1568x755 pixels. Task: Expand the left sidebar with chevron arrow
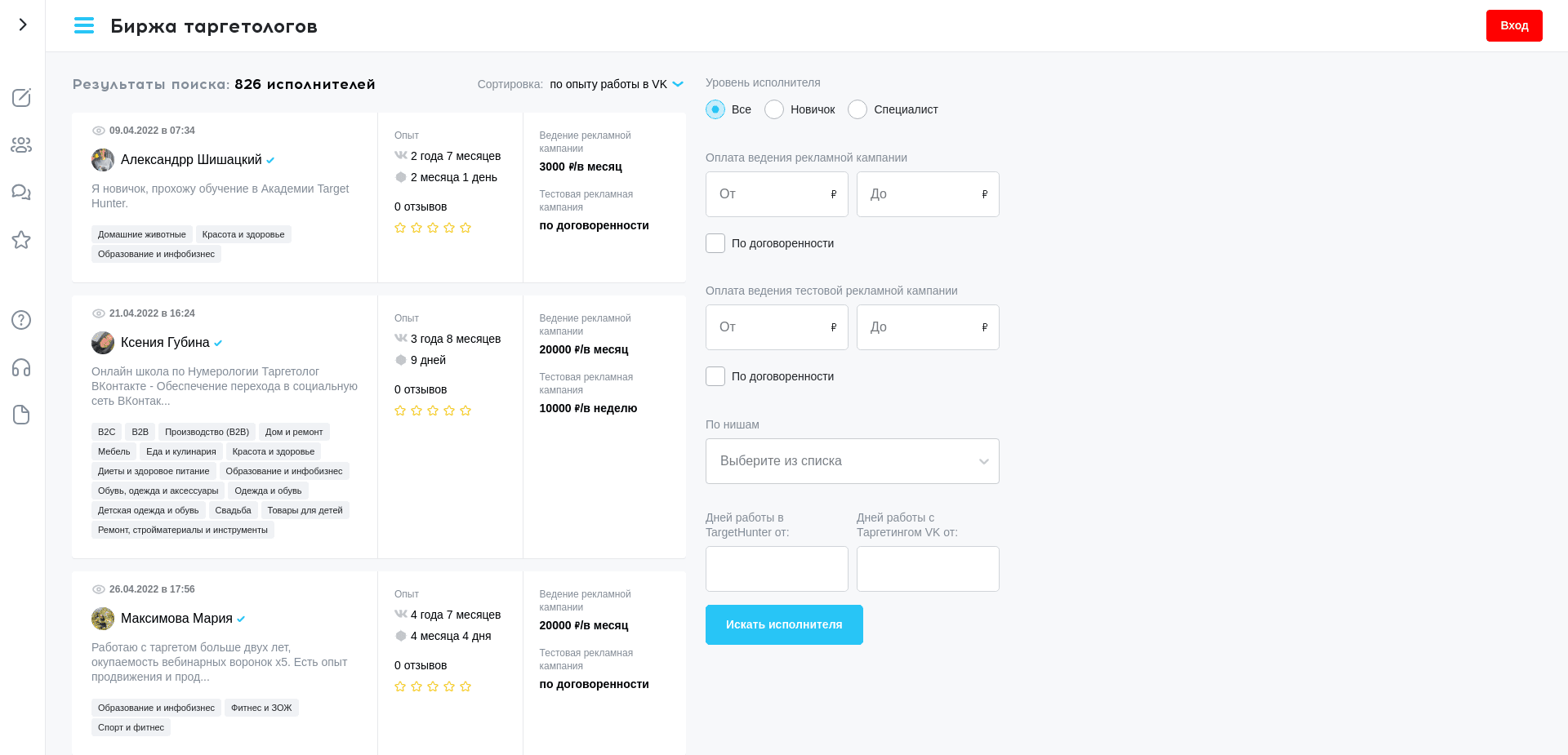(23, 24)
